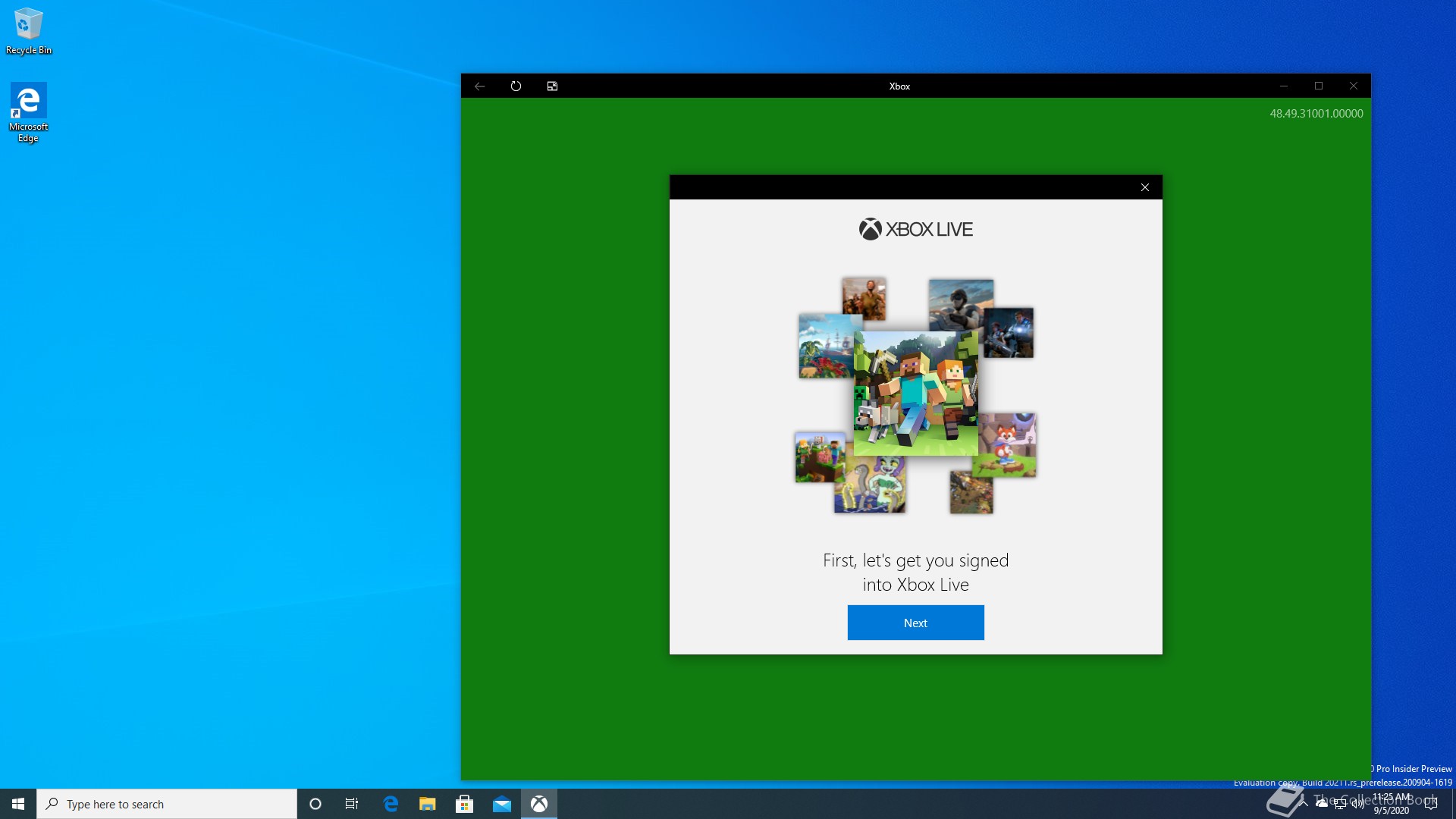This screenshot has width=1456, height=819.
Task: Open the clock showing 11:25 AM
Action: click(x=1391, y=804)
